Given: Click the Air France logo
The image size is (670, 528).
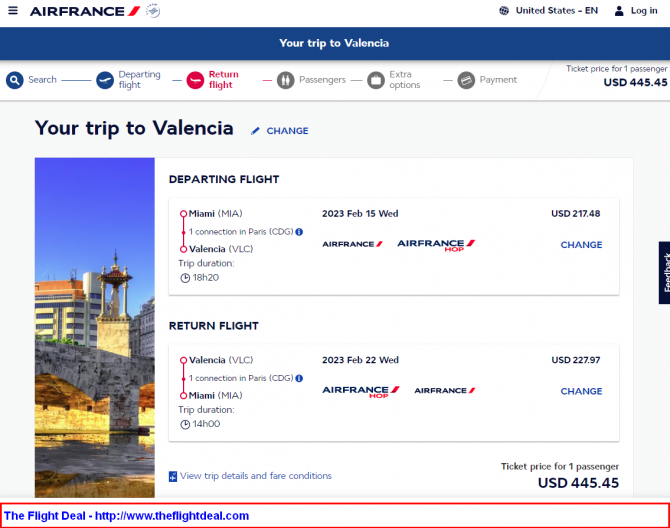Looking at the screenshot, I should click(85, 11).
